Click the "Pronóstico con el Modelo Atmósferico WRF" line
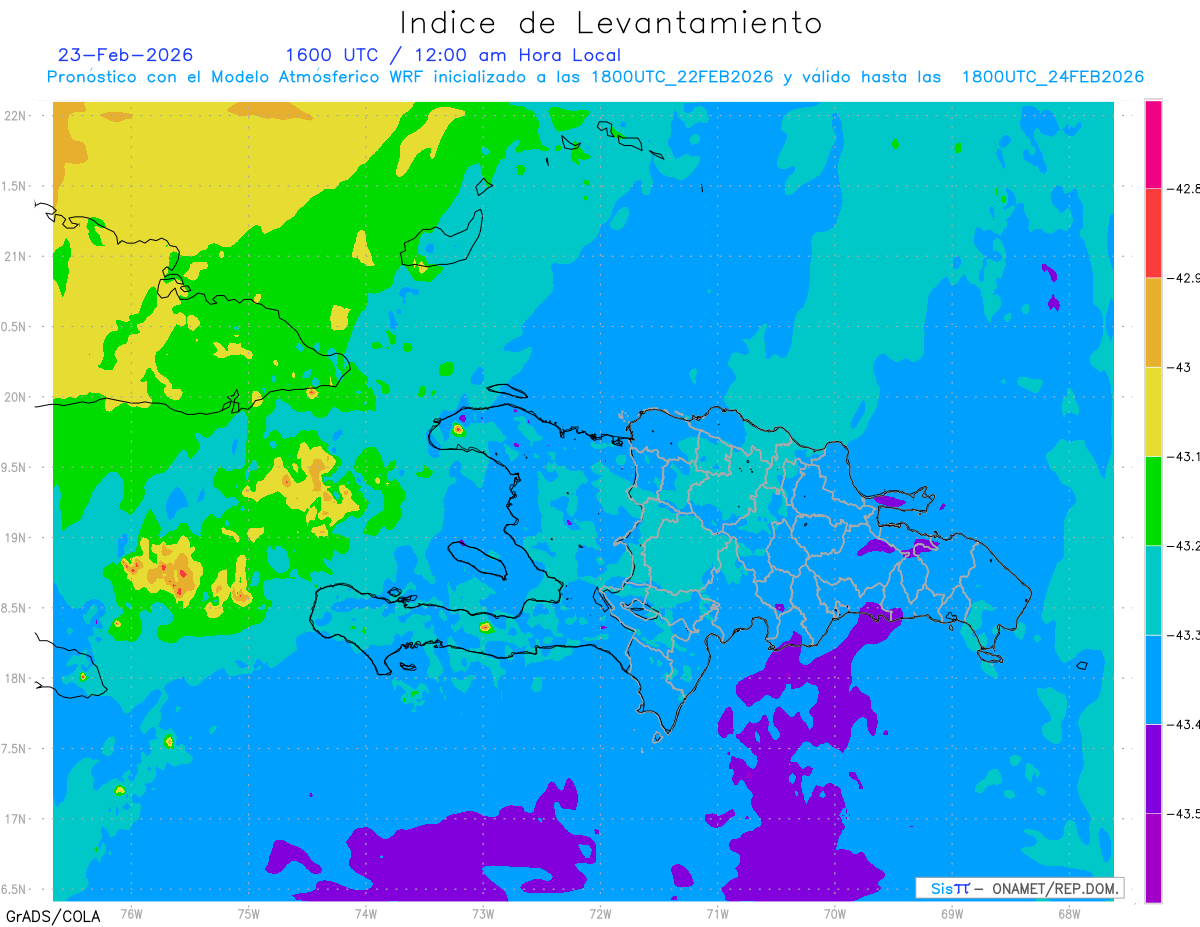Image resolution: width=1200 pixels, height=927 pixels. 595,78
